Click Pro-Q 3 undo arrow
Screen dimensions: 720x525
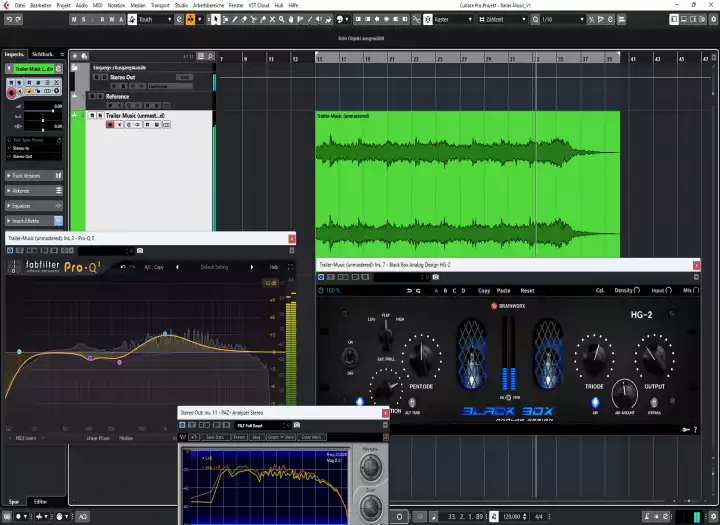(x=123, y=267)
